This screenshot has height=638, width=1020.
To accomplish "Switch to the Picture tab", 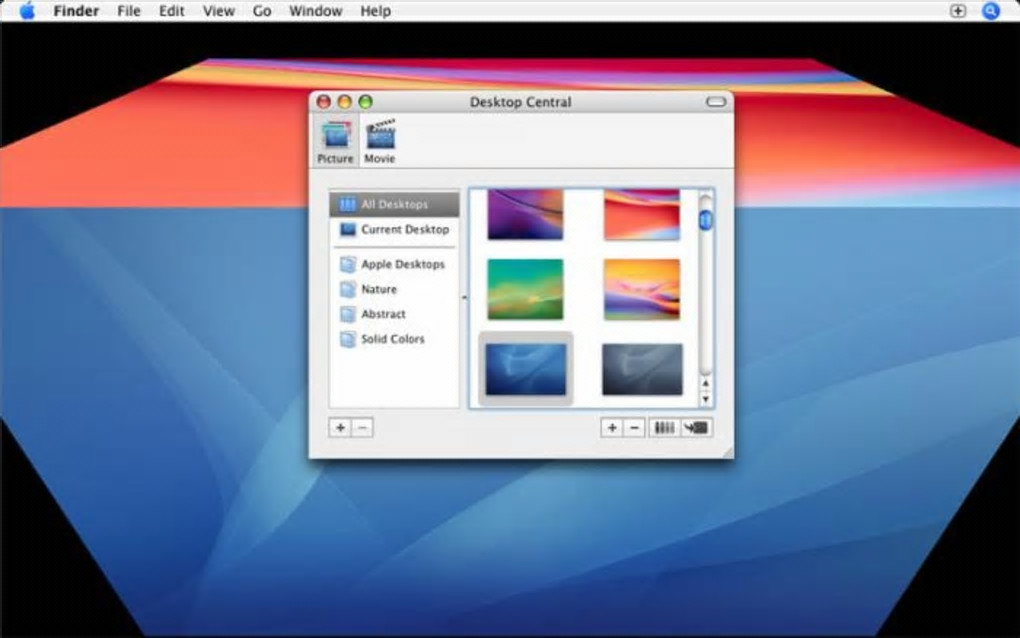I will click(336, 141).
